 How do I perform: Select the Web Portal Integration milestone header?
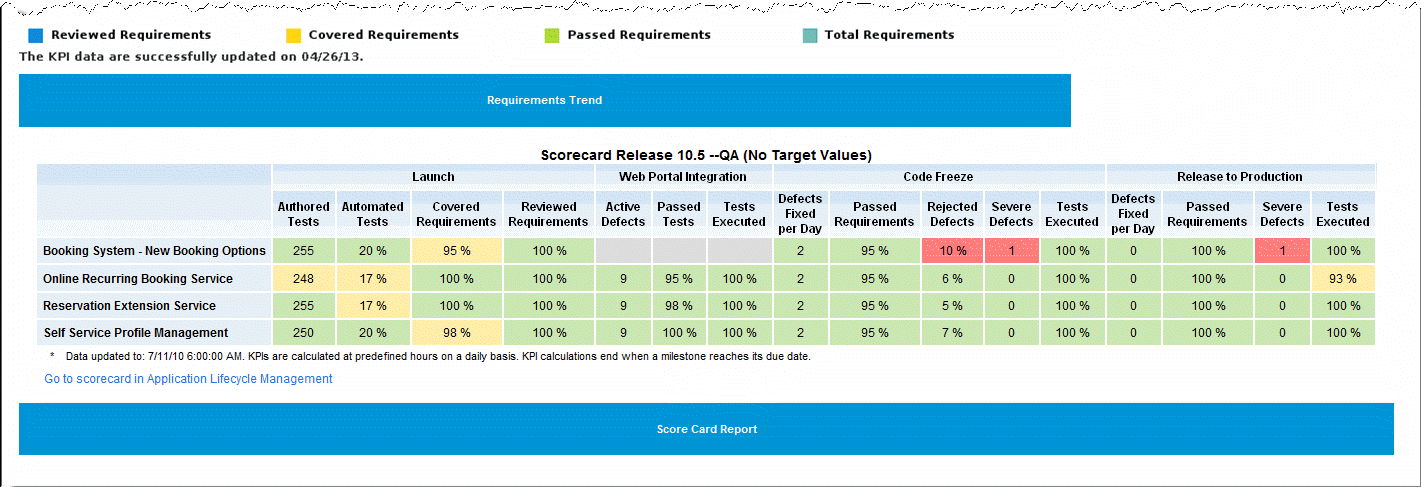click(x=683, y=177)
